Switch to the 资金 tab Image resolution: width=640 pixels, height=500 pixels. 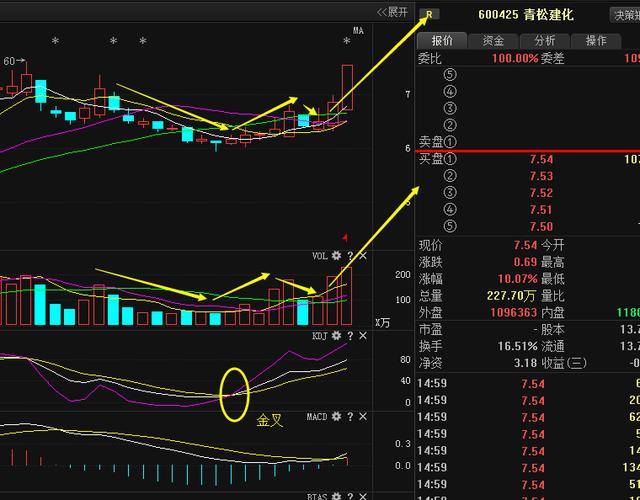[493, 41]
